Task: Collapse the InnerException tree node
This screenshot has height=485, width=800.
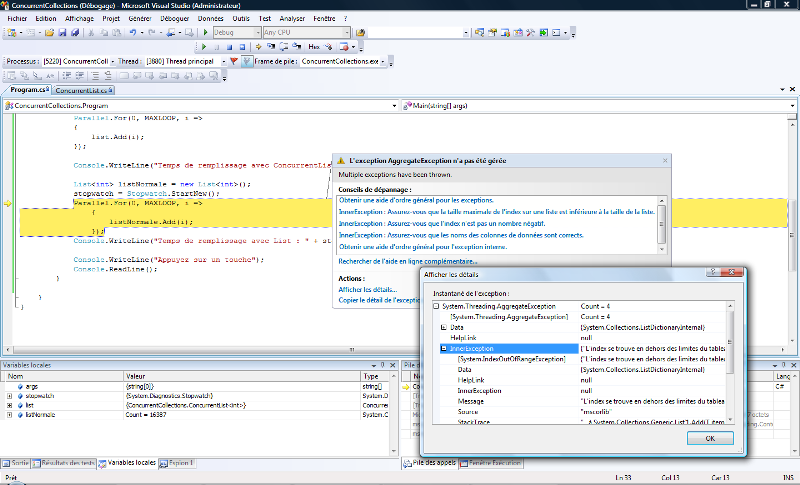Action: [x=444, y=348]
